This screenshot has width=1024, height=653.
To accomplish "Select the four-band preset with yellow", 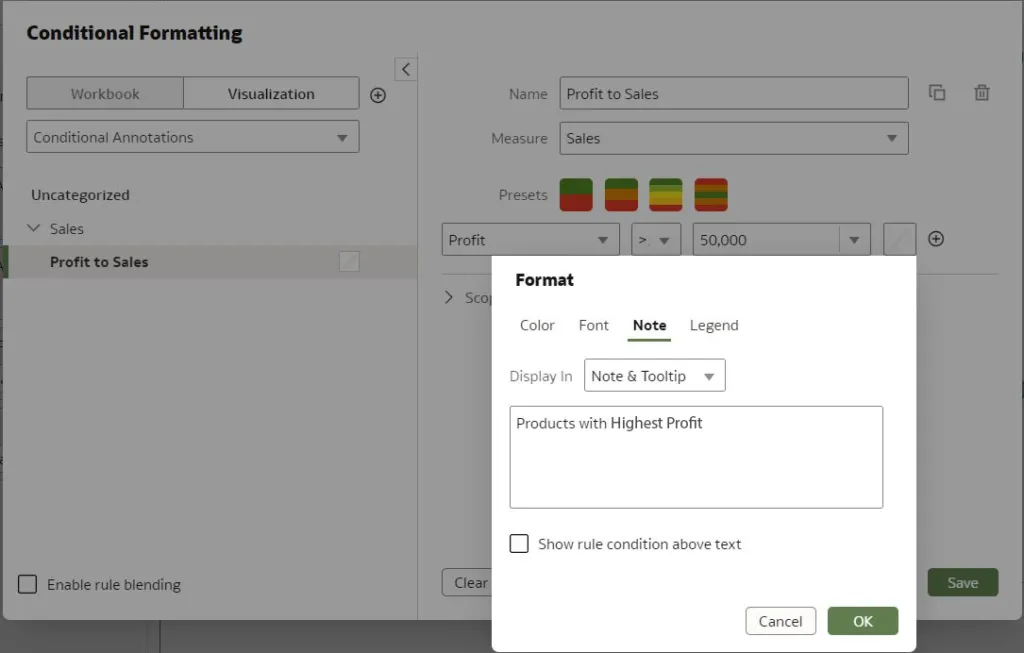I will [x=666, y=195].
